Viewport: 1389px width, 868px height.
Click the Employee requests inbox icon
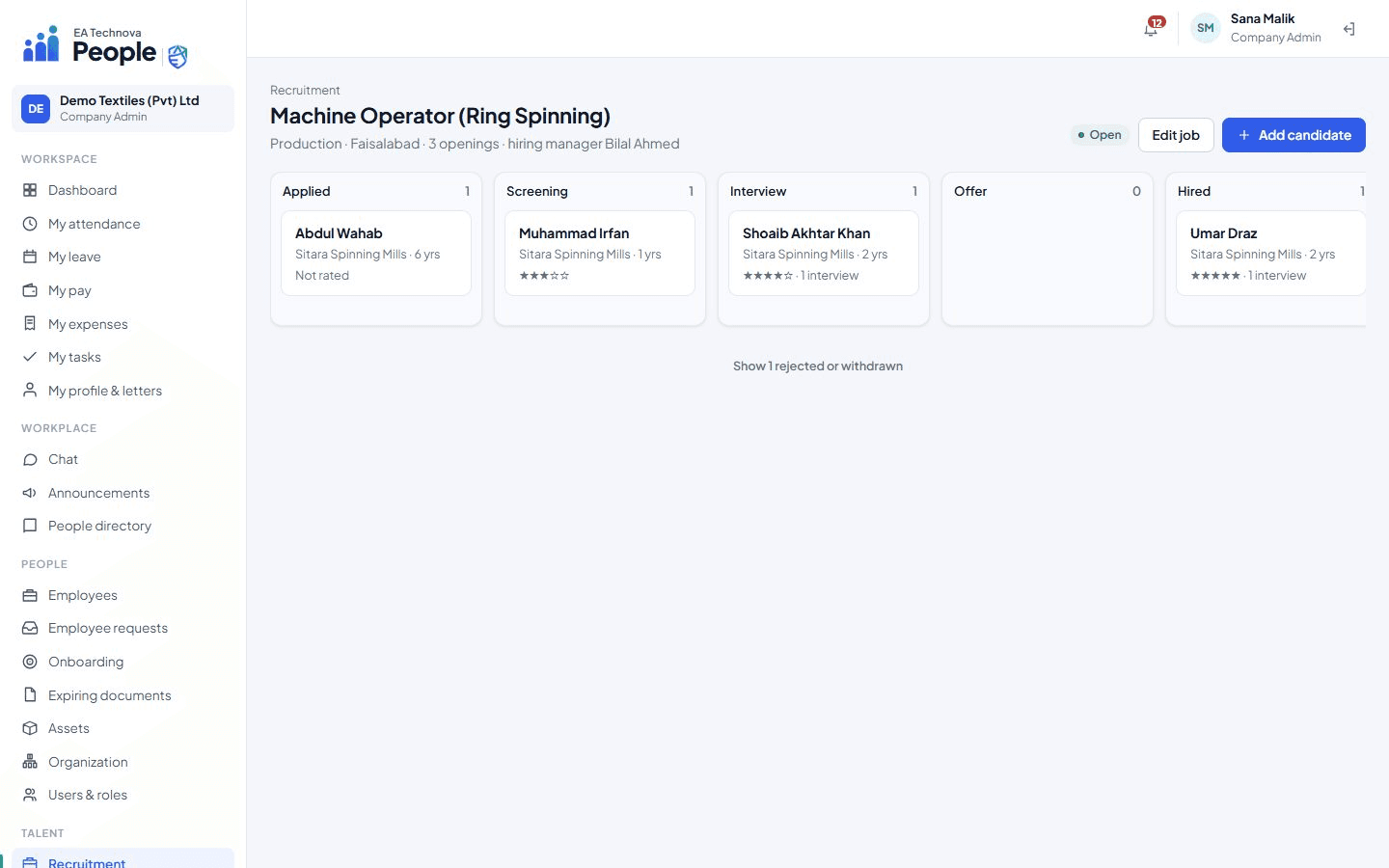click(x=30, y=628)
